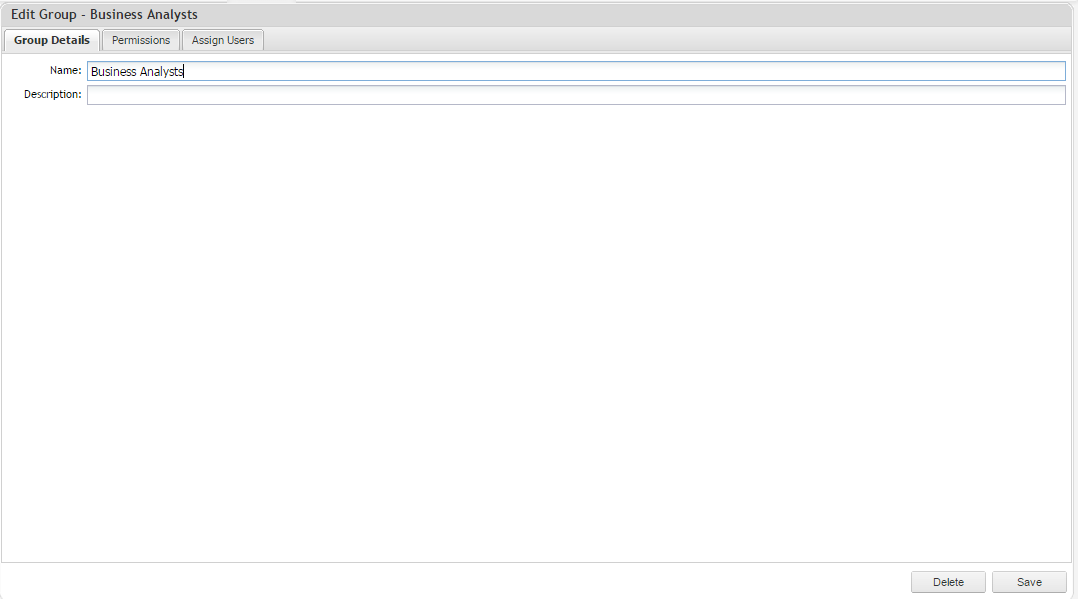Click the middle of the Description text box

pyautogui.click(x=576, y=95)
